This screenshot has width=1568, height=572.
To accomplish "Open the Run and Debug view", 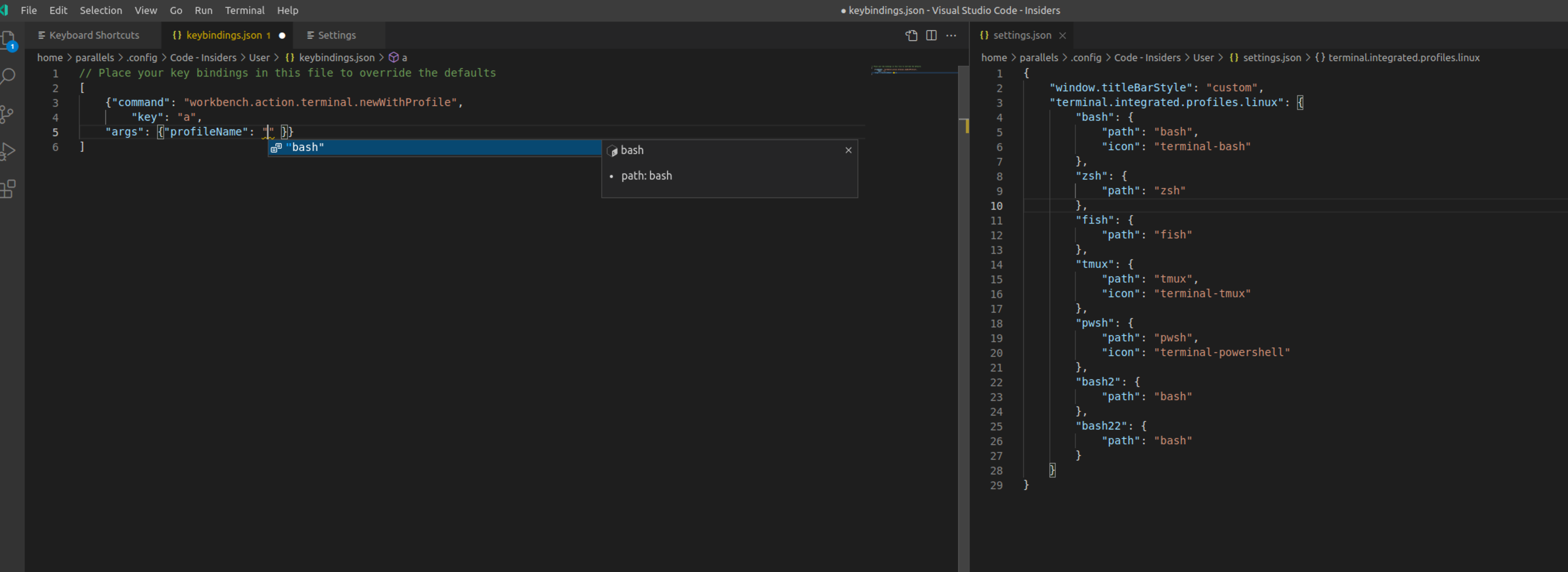I will point(7,151).
